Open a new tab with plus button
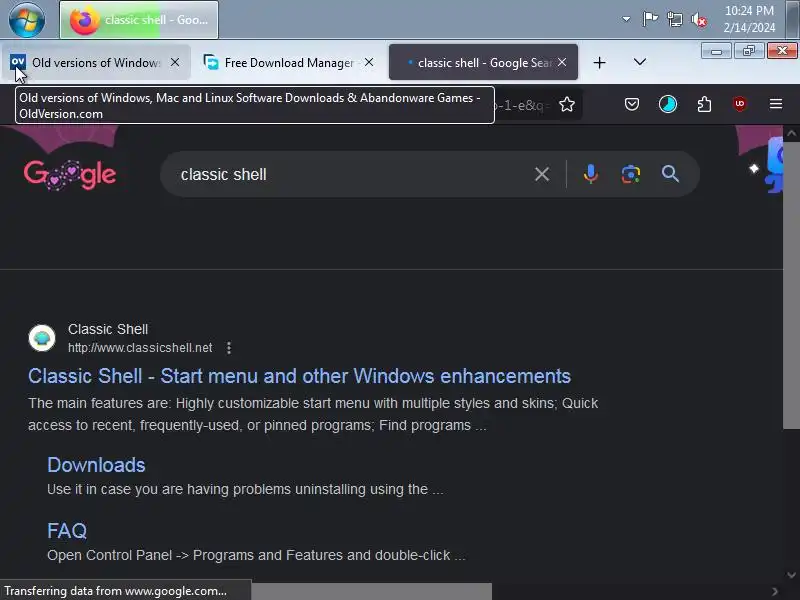The height and width of the screenshot is (600, 800). pos(599,63)
